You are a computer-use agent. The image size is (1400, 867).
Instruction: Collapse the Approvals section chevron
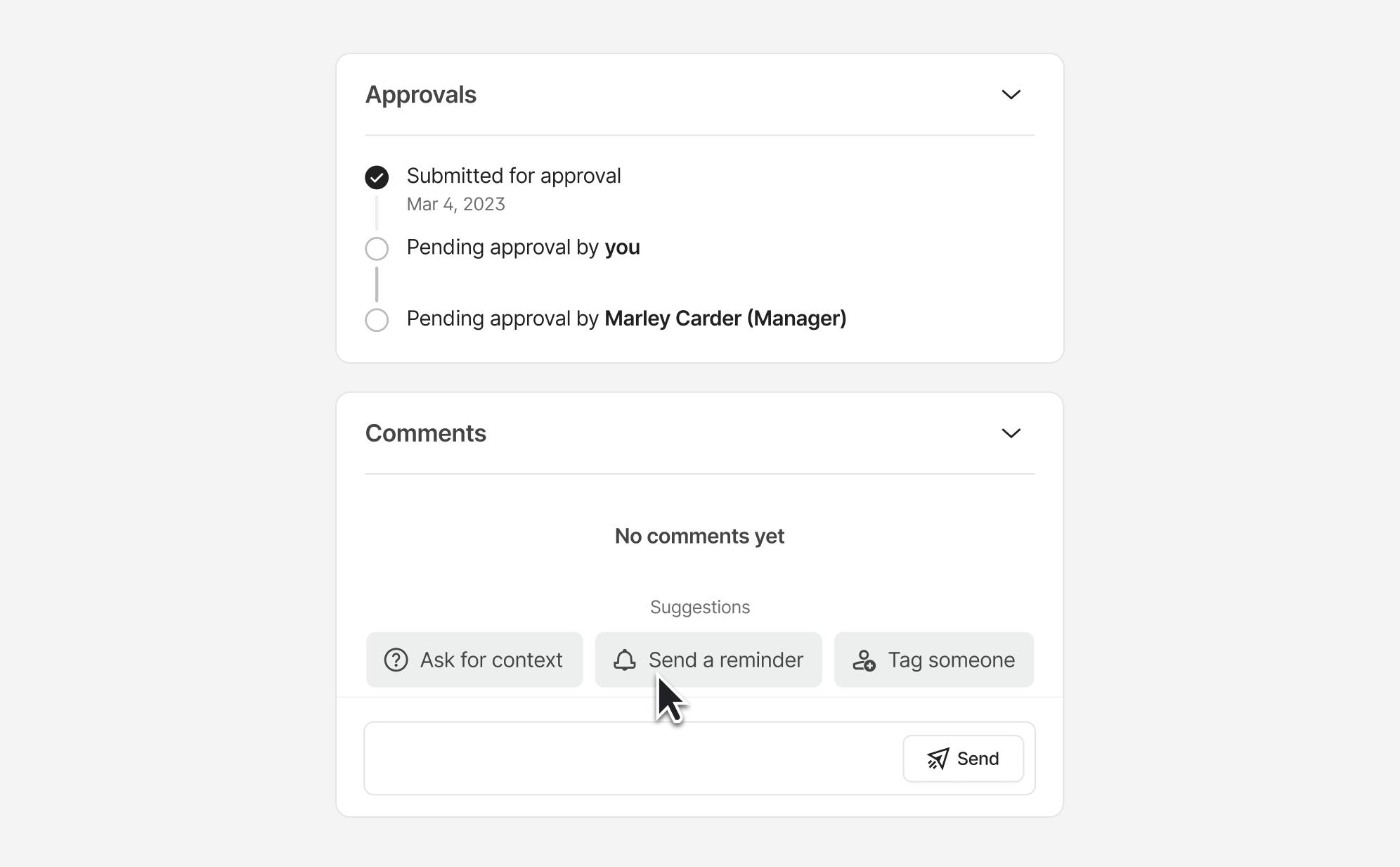click(x=1011, y=94)
